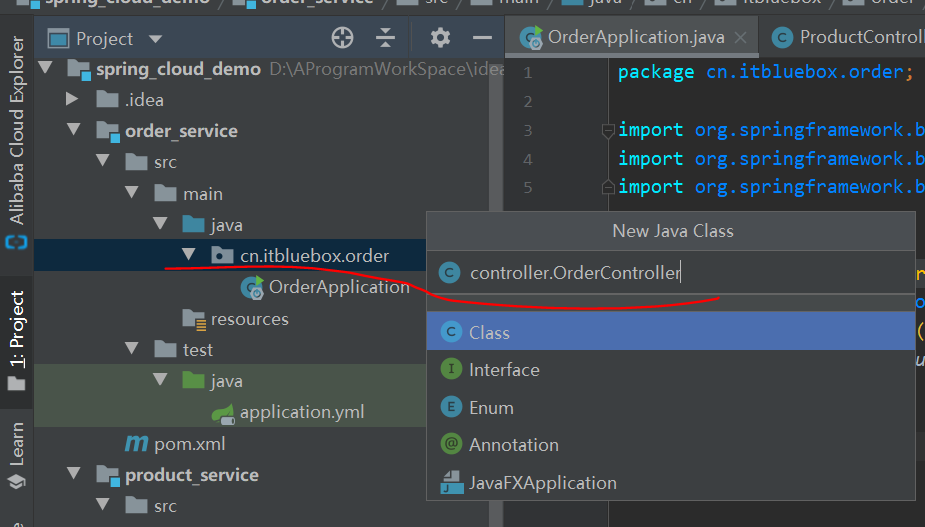Open the Learn side tool window
The height and width of the screenshot is (527, 925).
click(x=17, y=455)
